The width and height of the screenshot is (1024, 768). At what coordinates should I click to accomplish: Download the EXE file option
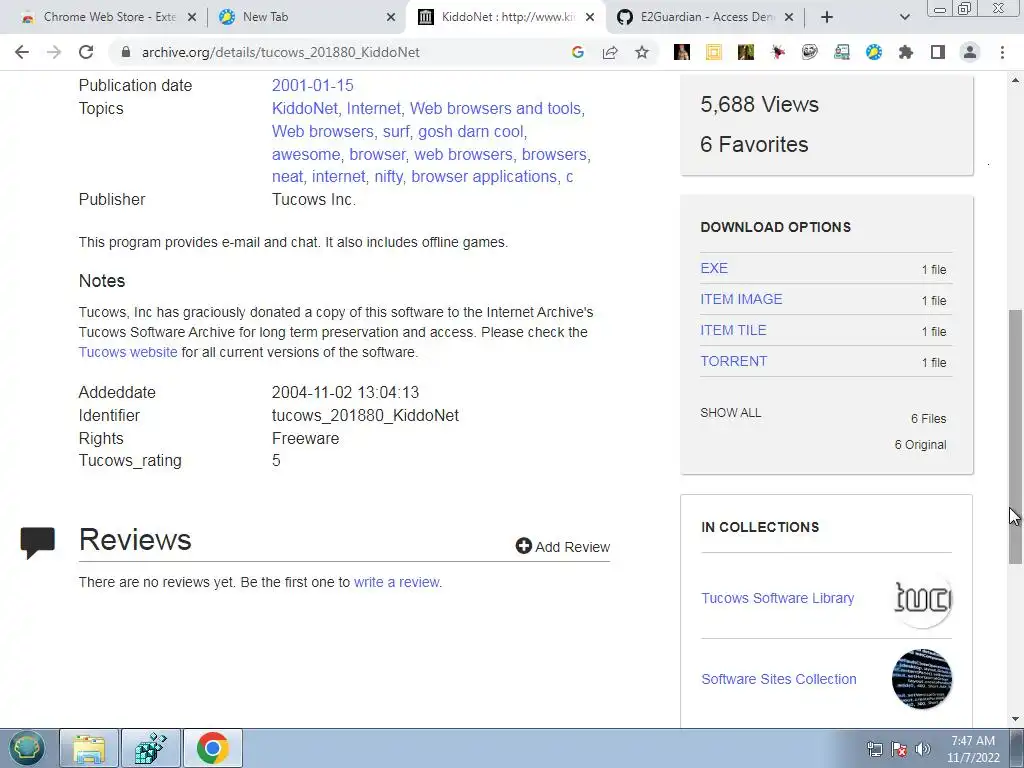714,268
